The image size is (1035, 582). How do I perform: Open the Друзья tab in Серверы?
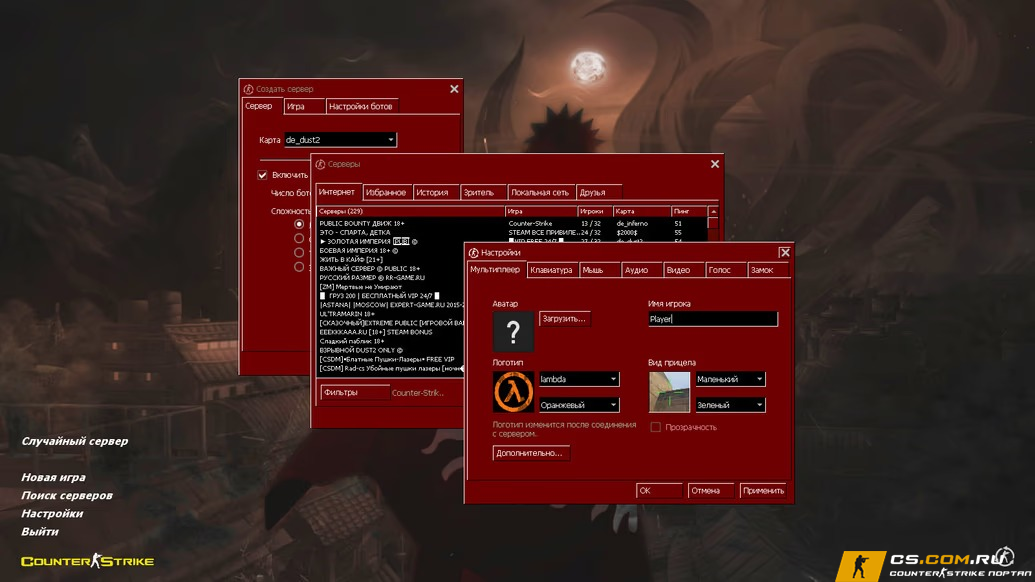click(597, 193)
